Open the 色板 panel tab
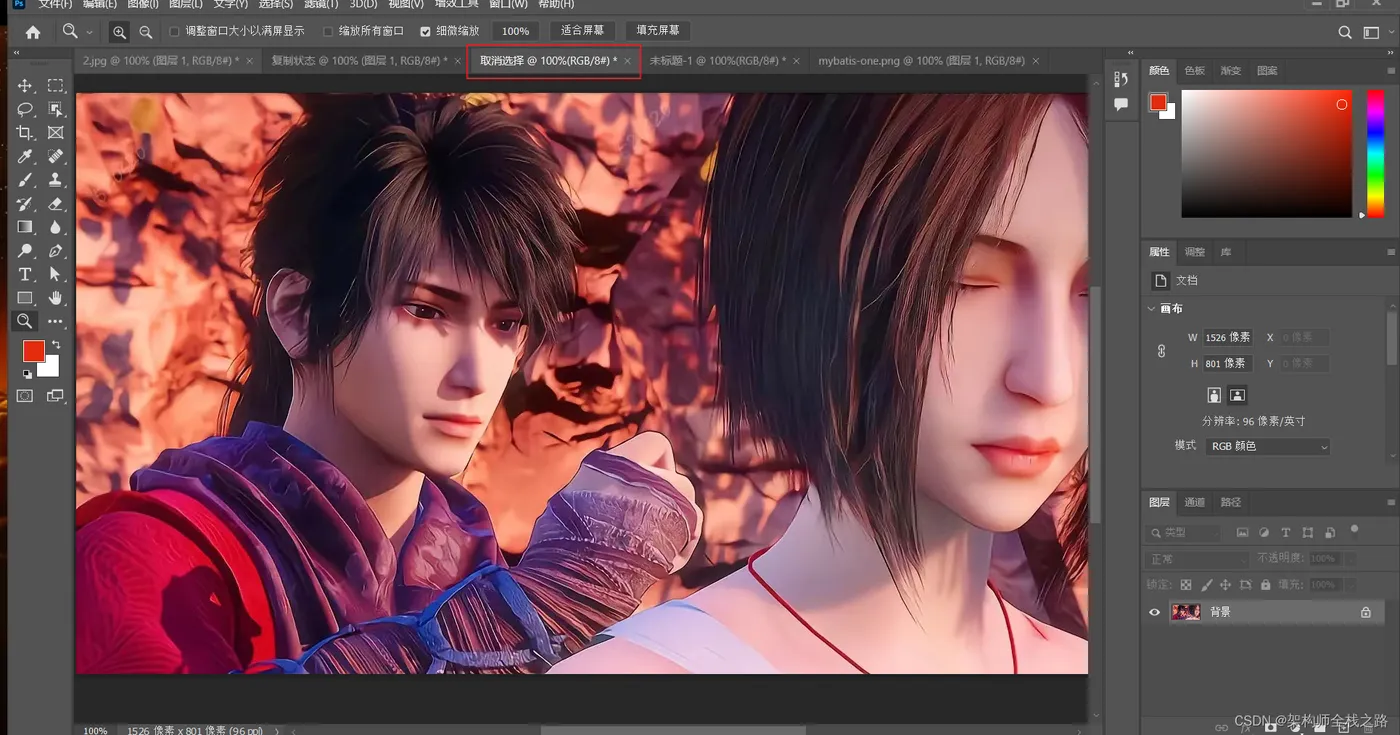This screenshot has height=735, width=1400. tap(1195, 71)
